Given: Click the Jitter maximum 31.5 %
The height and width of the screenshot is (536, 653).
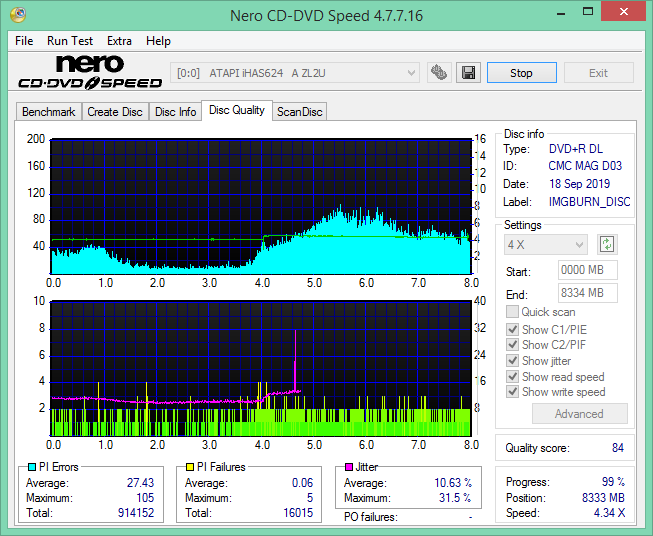Looking at the screenshot, I should (455, 498).
